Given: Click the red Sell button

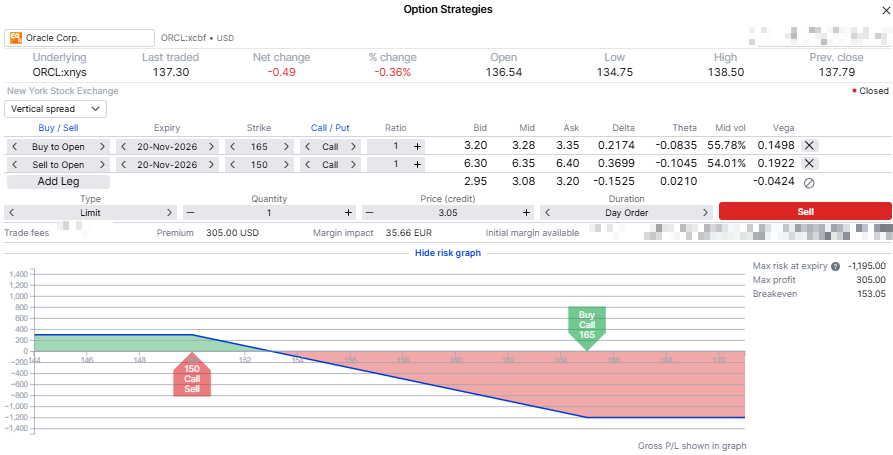Looking at the screenshot, I should pos(805,211).
